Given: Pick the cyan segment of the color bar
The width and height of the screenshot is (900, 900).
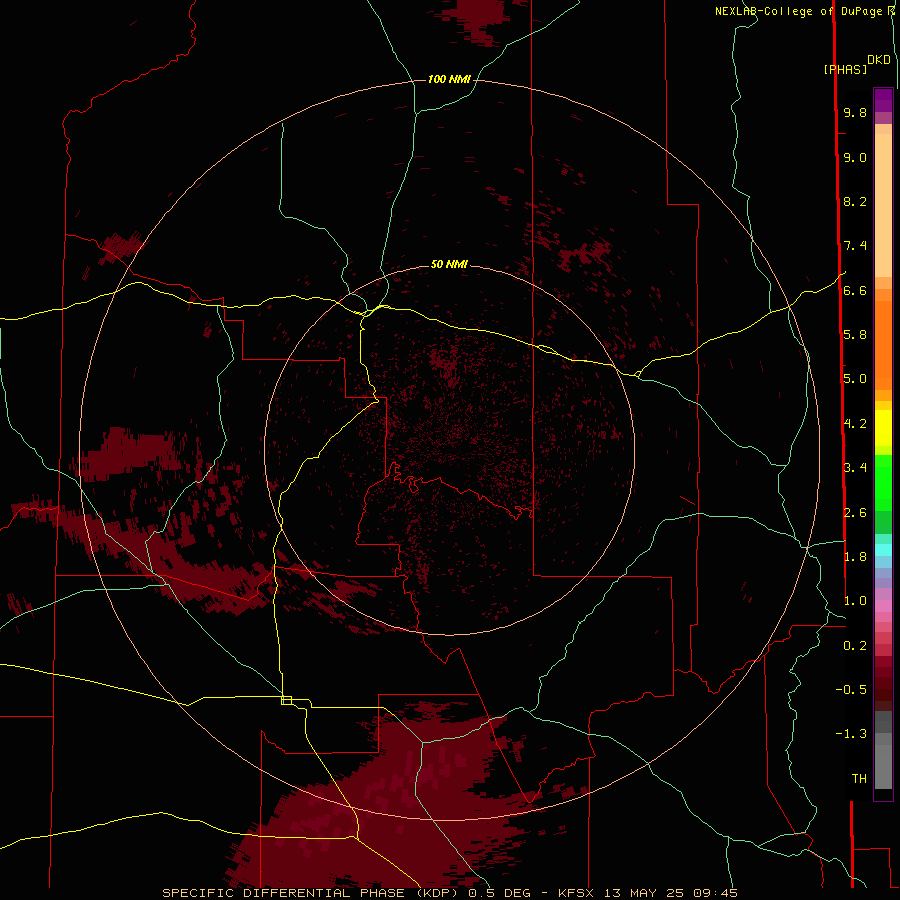Looking at the screenshot, I should (883, 550).
